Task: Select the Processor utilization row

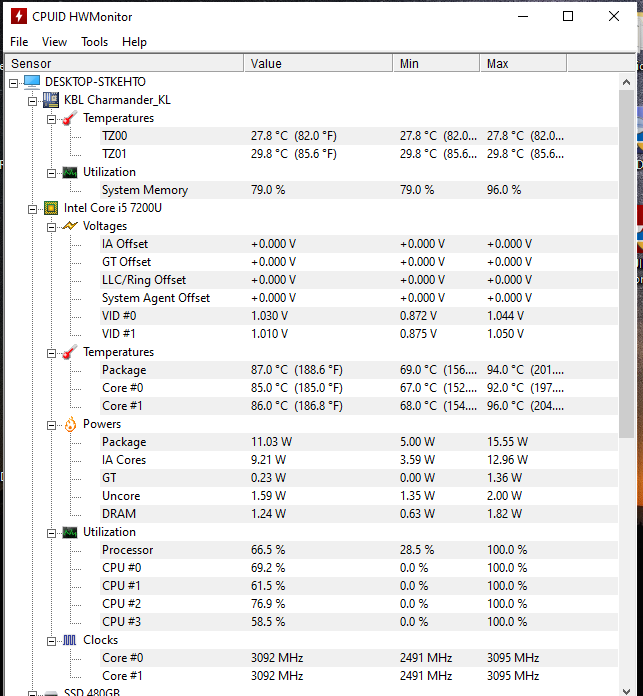Action: click(x=359, y=550)
